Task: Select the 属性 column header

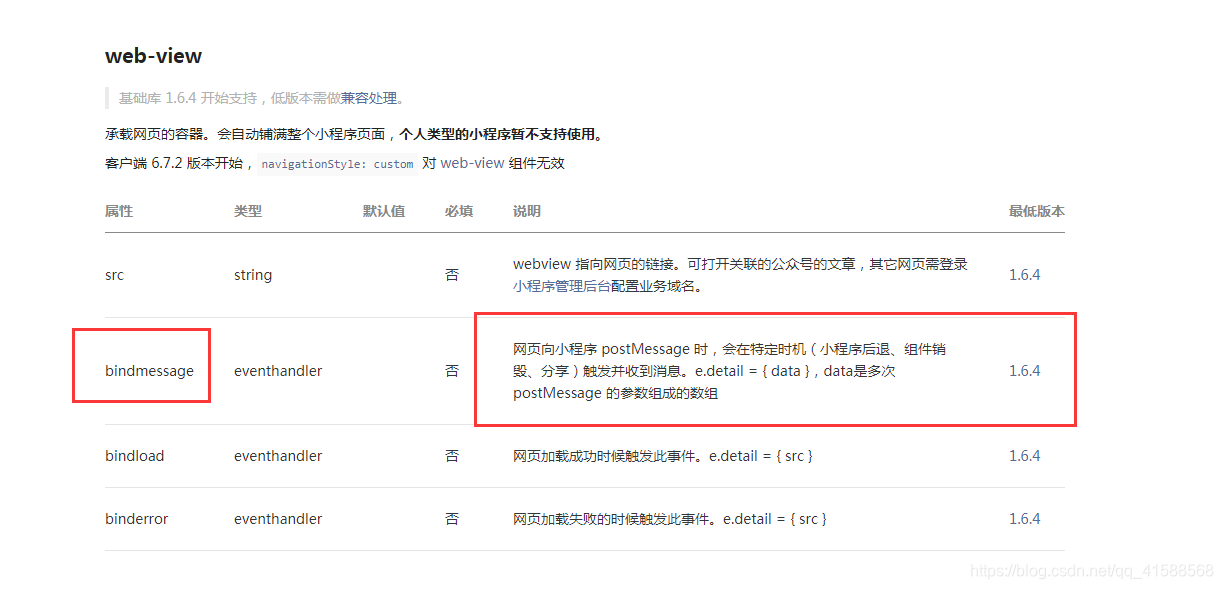Action: click(119, 211)
